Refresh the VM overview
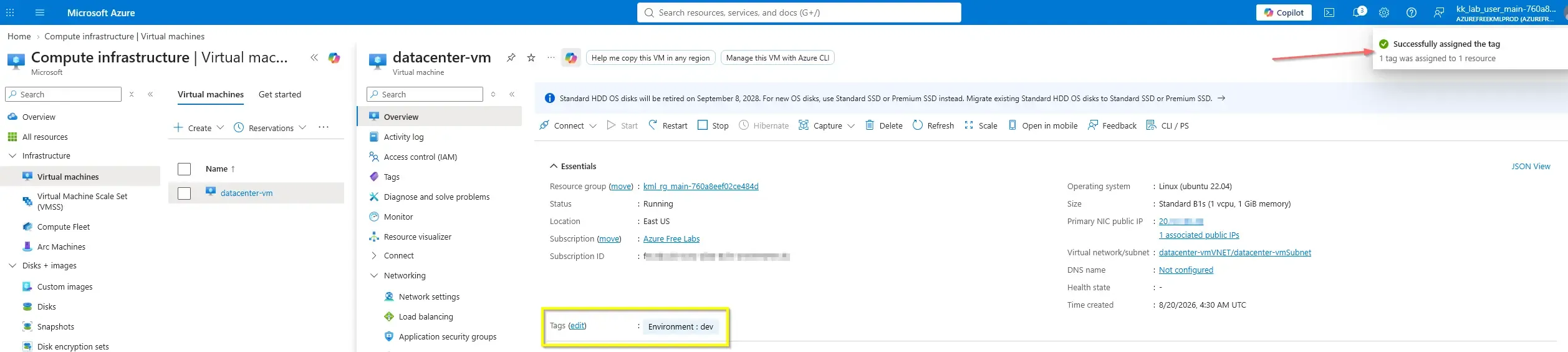This screenshot has height=352, width=1568. tap(933, 125)
